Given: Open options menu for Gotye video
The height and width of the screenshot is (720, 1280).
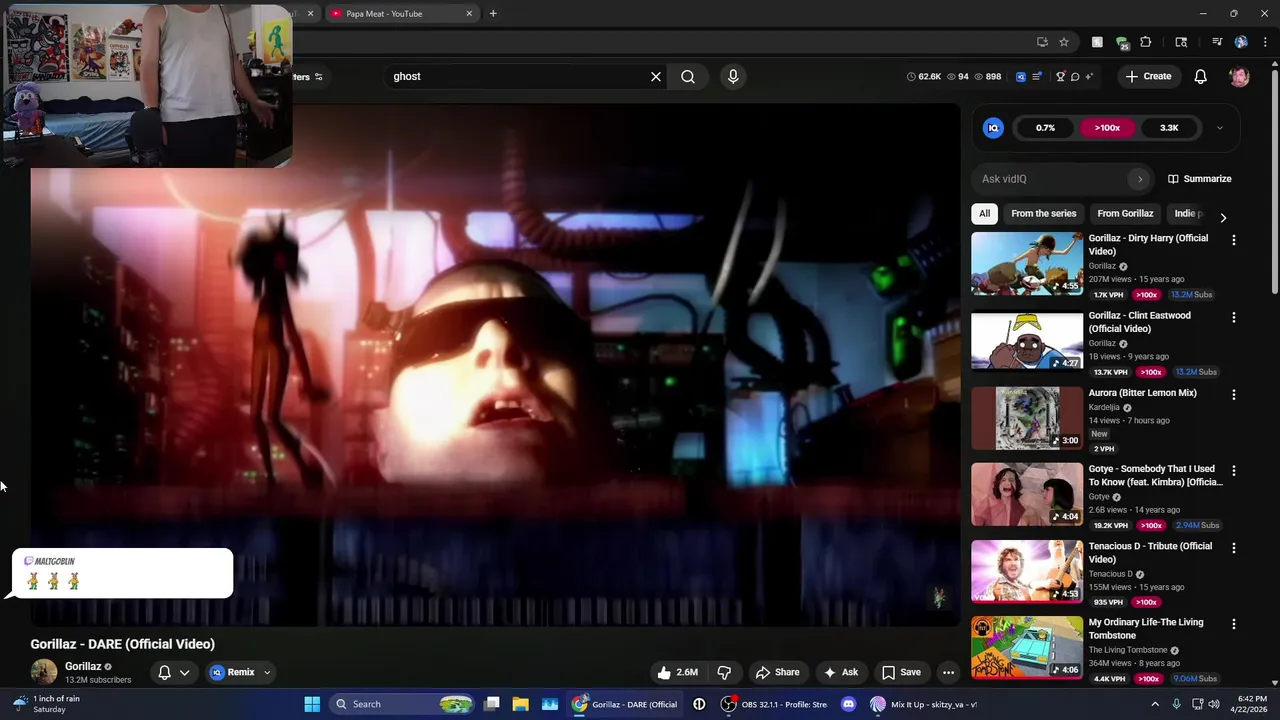Looking at the screenshot, I should (1233, 470).
